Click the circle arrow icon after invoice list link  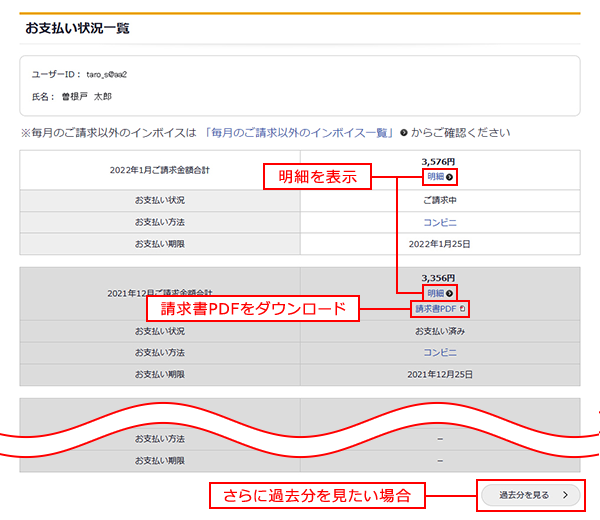(x=403, y=132)
